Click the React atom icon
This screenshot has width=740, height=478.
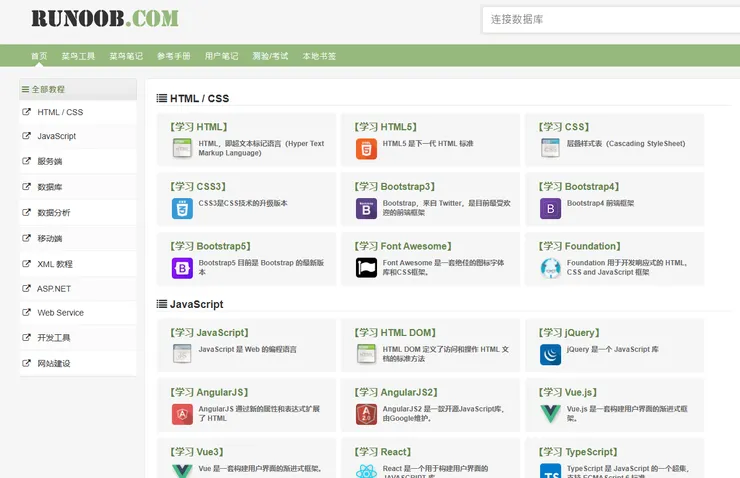click(366, 470)
